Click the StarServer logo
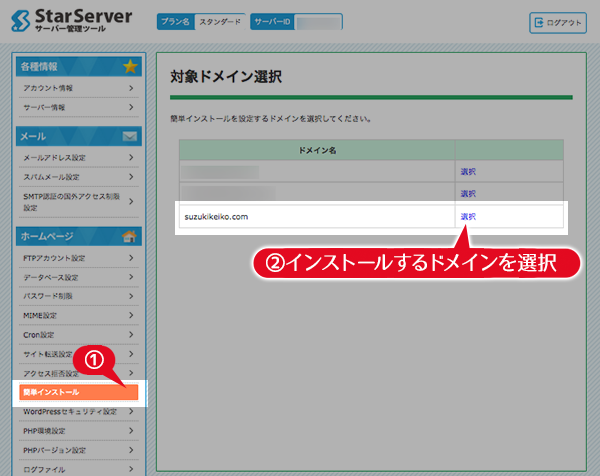 pos(72,21)
